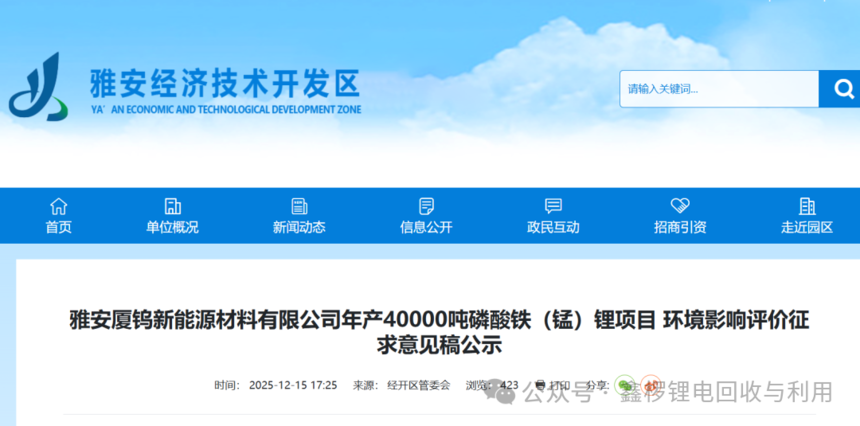Open the 信息公开 navigation item

426,216
